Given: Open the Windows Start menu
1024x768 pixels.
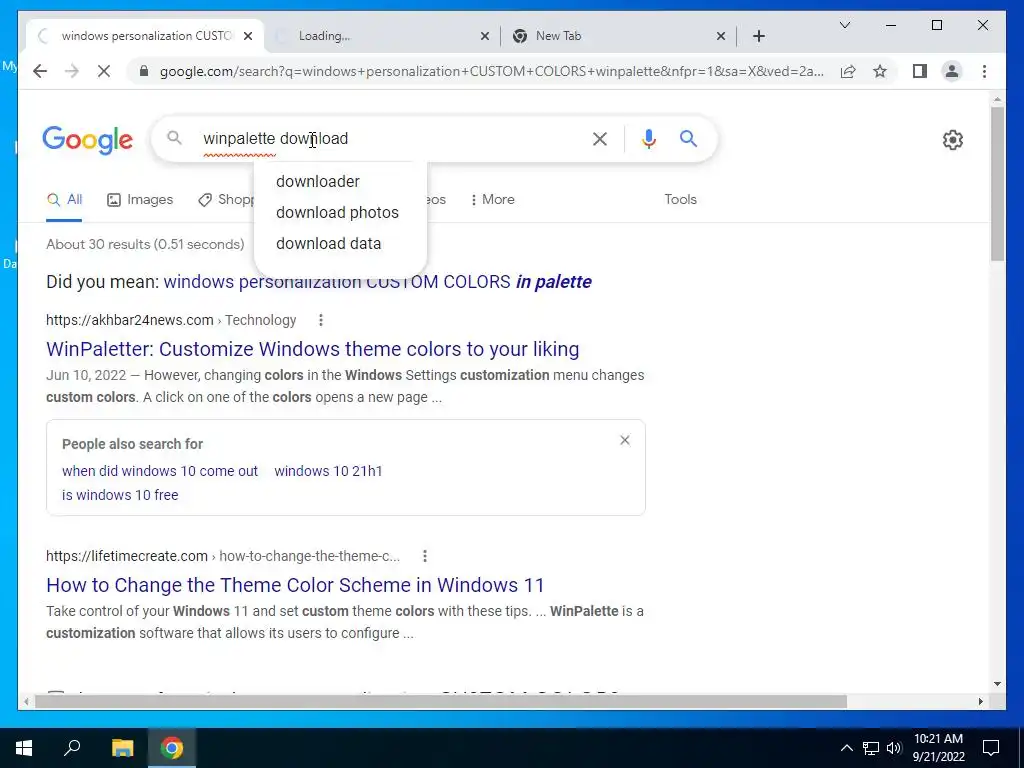Looking at the screenshot, I should point(24,748).
